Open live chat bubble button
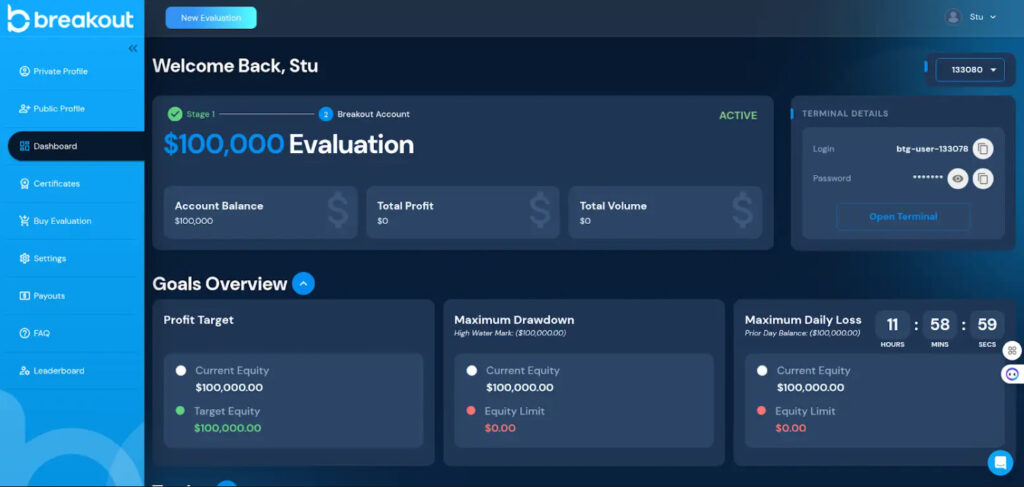This screenshot has height=487, width=1024. (1000, 463)
